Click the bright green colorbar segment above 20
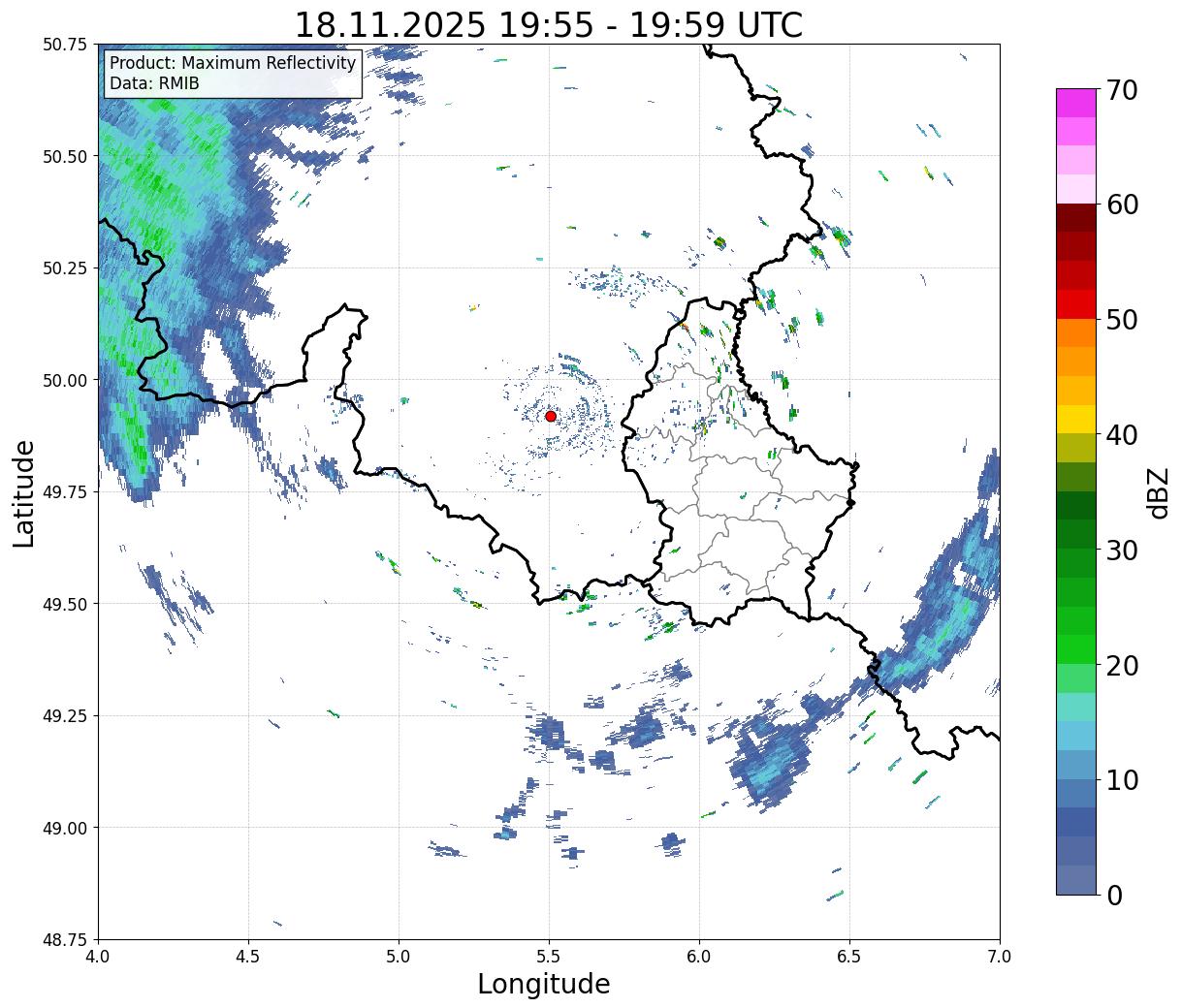This screenshot has width=1182, height=1008. (1076, 649)
